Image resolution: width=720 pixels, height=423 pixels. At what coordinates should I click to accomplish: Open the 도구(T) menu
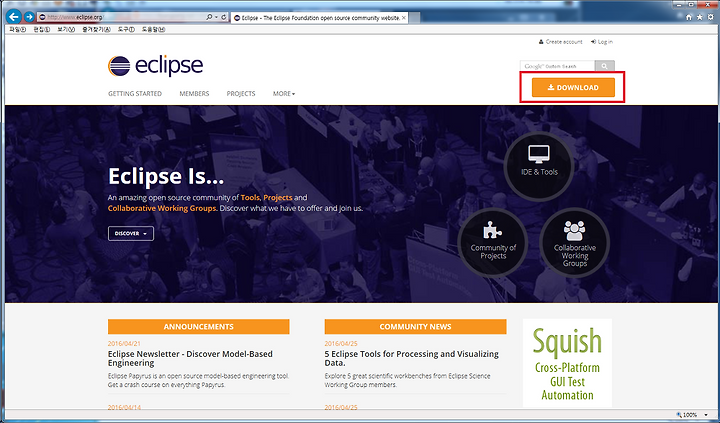pos(126,29)
